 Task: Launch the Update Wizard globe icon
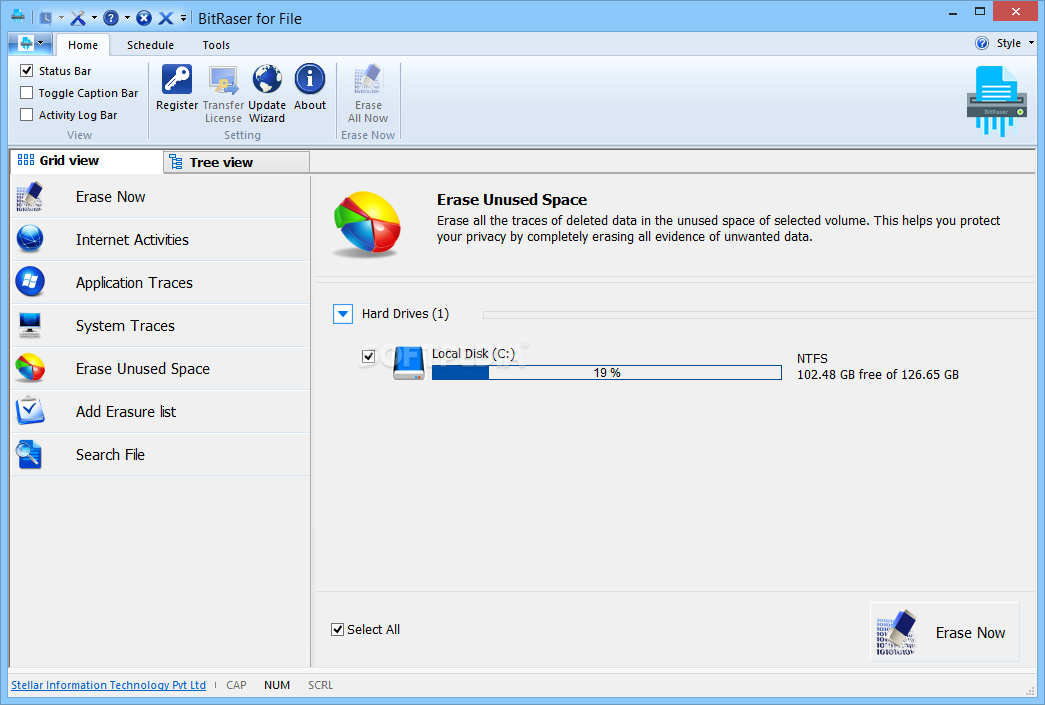267,79
